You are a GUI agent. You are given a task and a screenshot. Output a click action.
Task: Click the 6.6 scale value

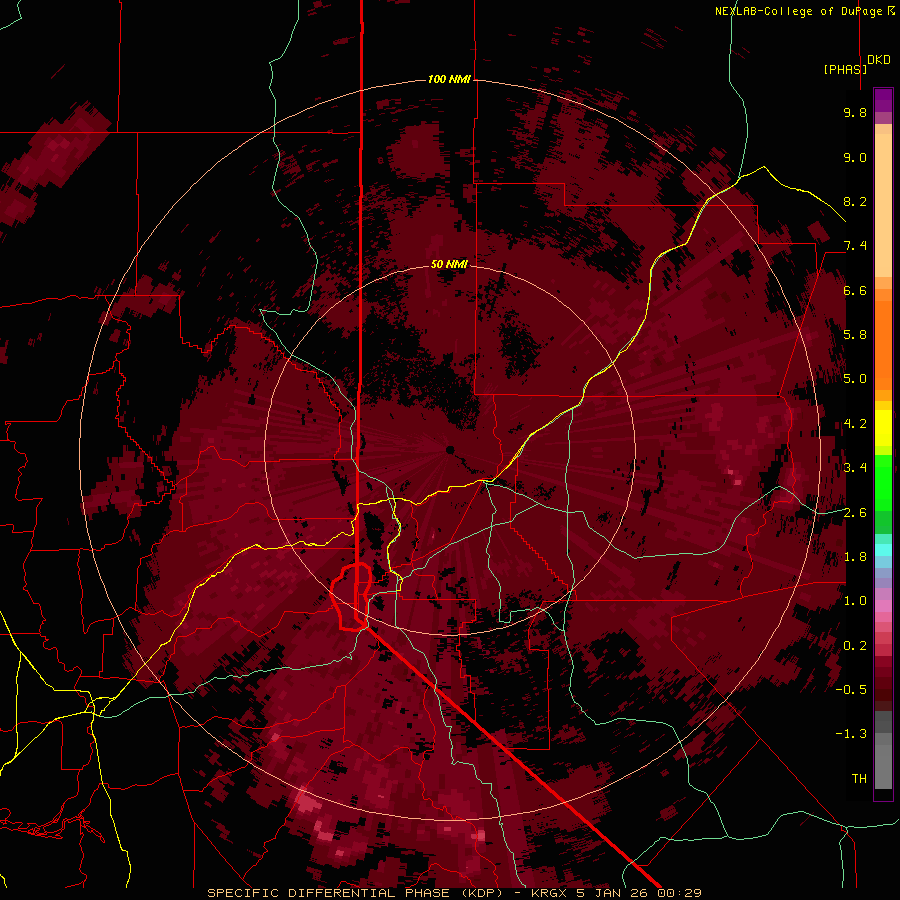click(855, 290)
